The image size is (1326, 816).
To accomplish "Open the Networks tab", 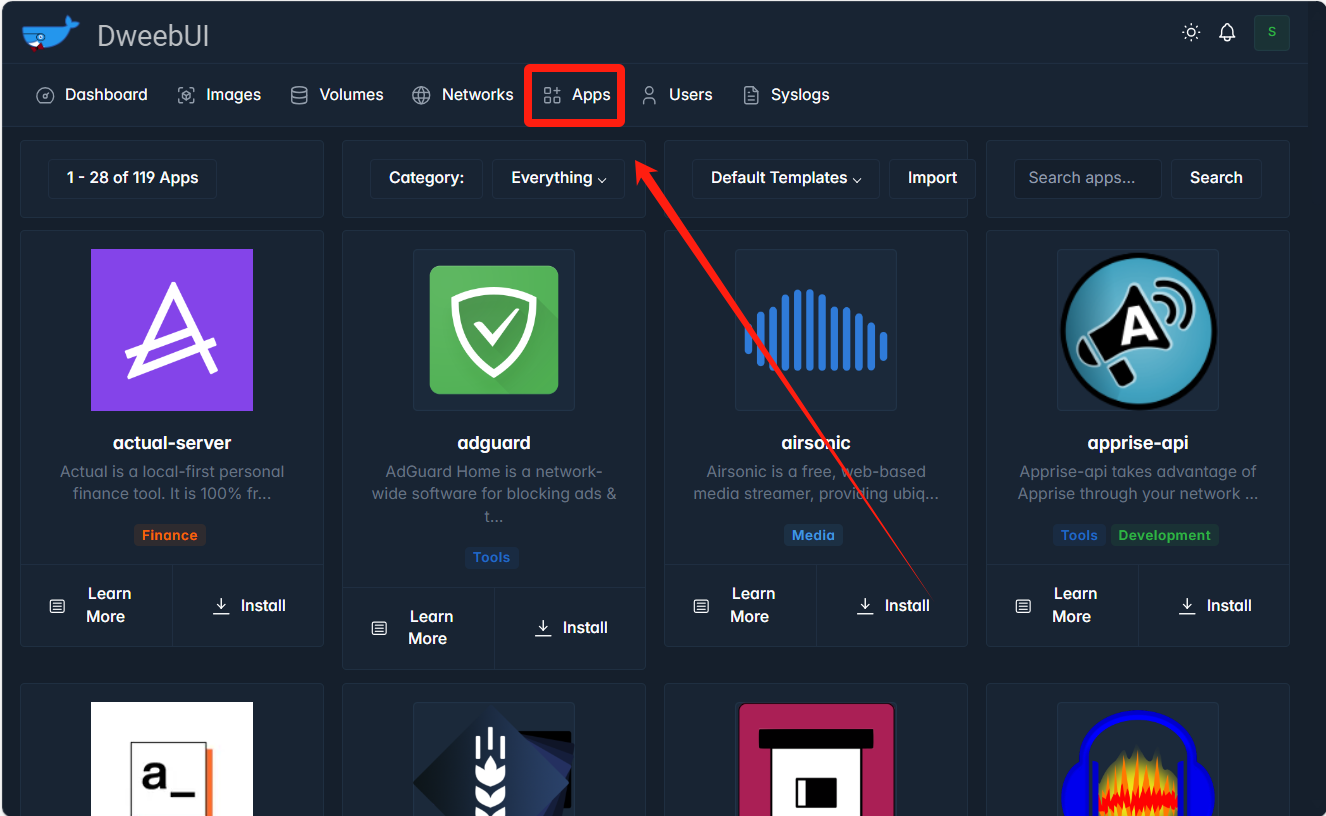I will [x=463, y=95].
